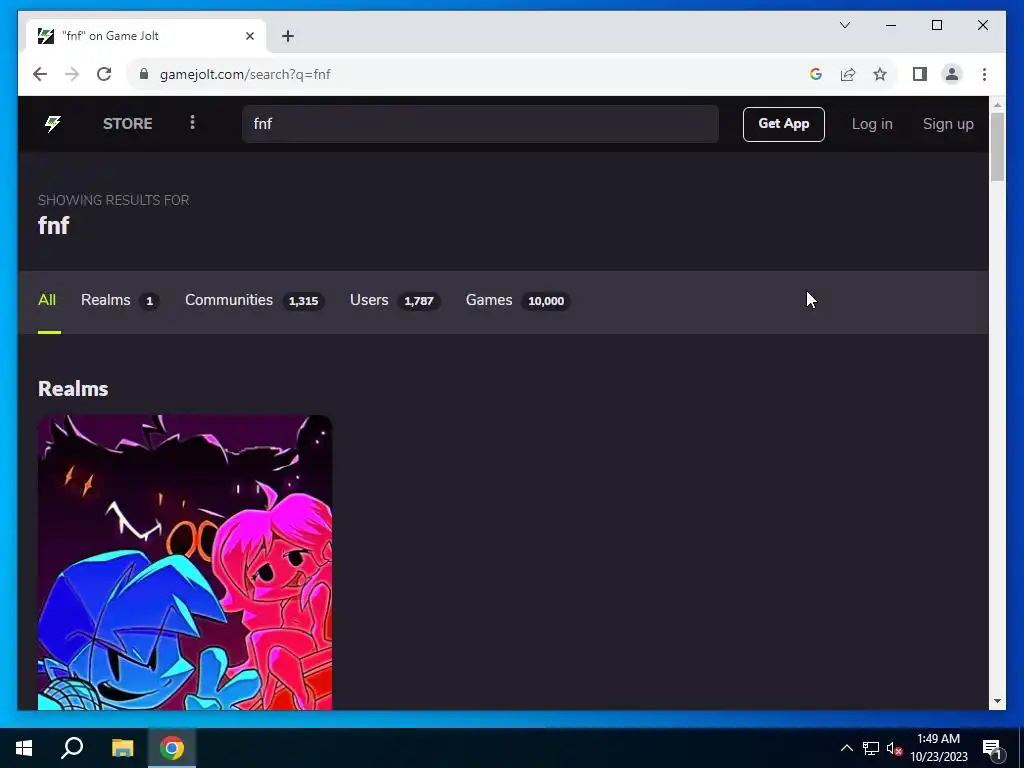The height and width of the screenshot is (768, 1024).
Task: Click the fnf search box
Action: [x=480, y=123]
